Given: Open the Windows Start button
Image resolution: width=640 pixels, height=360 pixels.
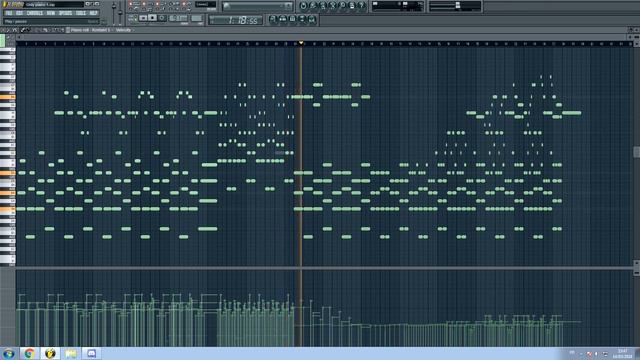Looking at the screenshot, I should tap(9, 353).
